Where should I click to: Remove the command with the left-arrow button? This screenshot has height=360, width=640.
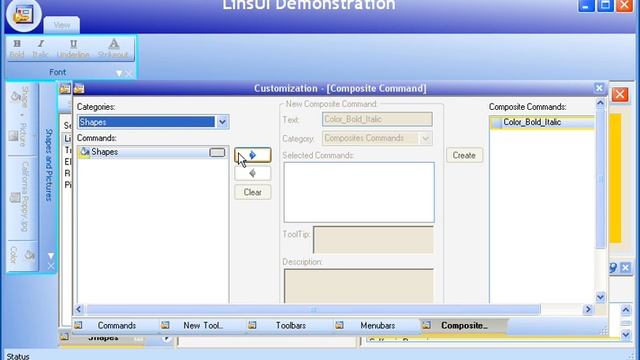[x=253, y=173]
